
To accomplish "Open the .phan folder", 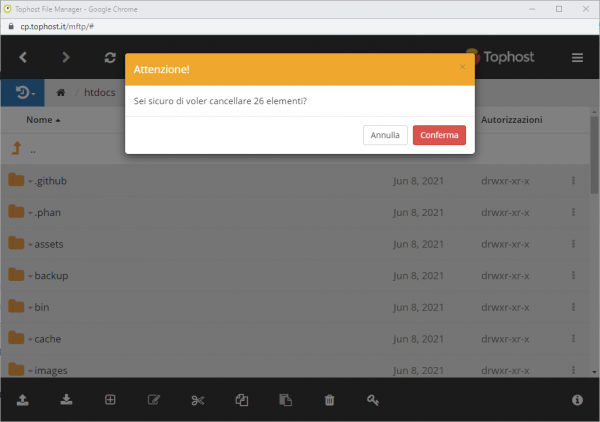I will [x=47, y=213].
